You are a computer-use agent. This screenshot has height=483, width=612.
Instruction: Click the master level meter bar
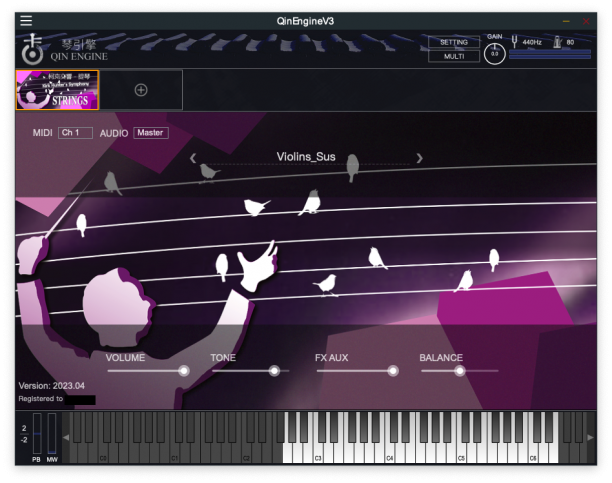tap(550, 54)
